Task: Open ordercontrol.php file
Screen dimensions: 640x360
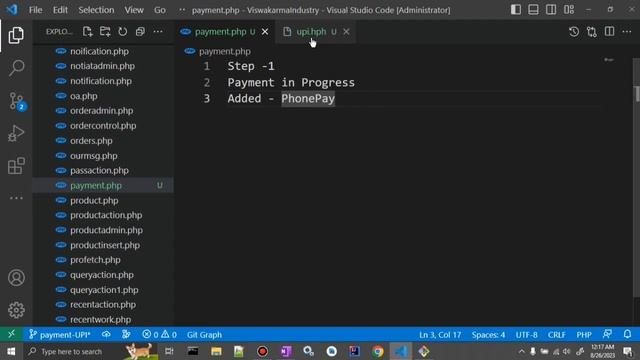Action: pyautogui.click(x=103, y=126)
